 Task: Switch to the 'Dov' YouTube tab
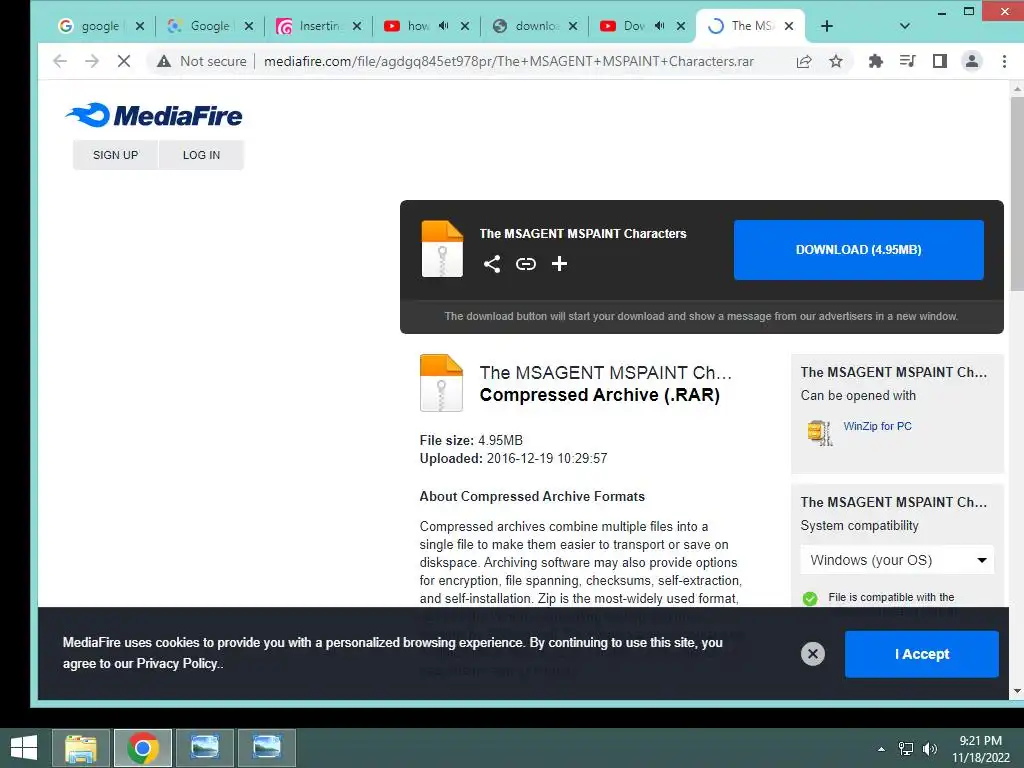click(633, 26)
